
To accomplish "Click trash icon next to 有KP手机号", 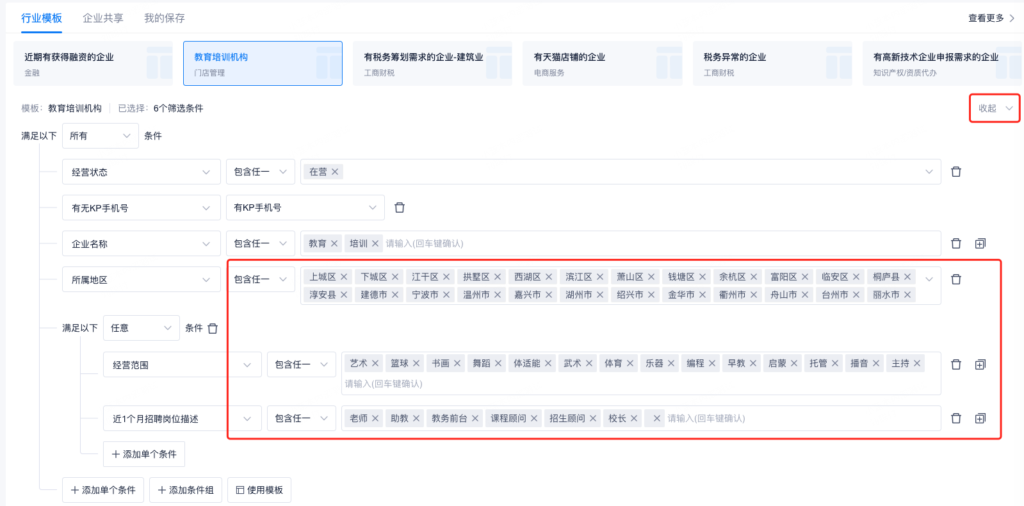I will coord(399,208).
